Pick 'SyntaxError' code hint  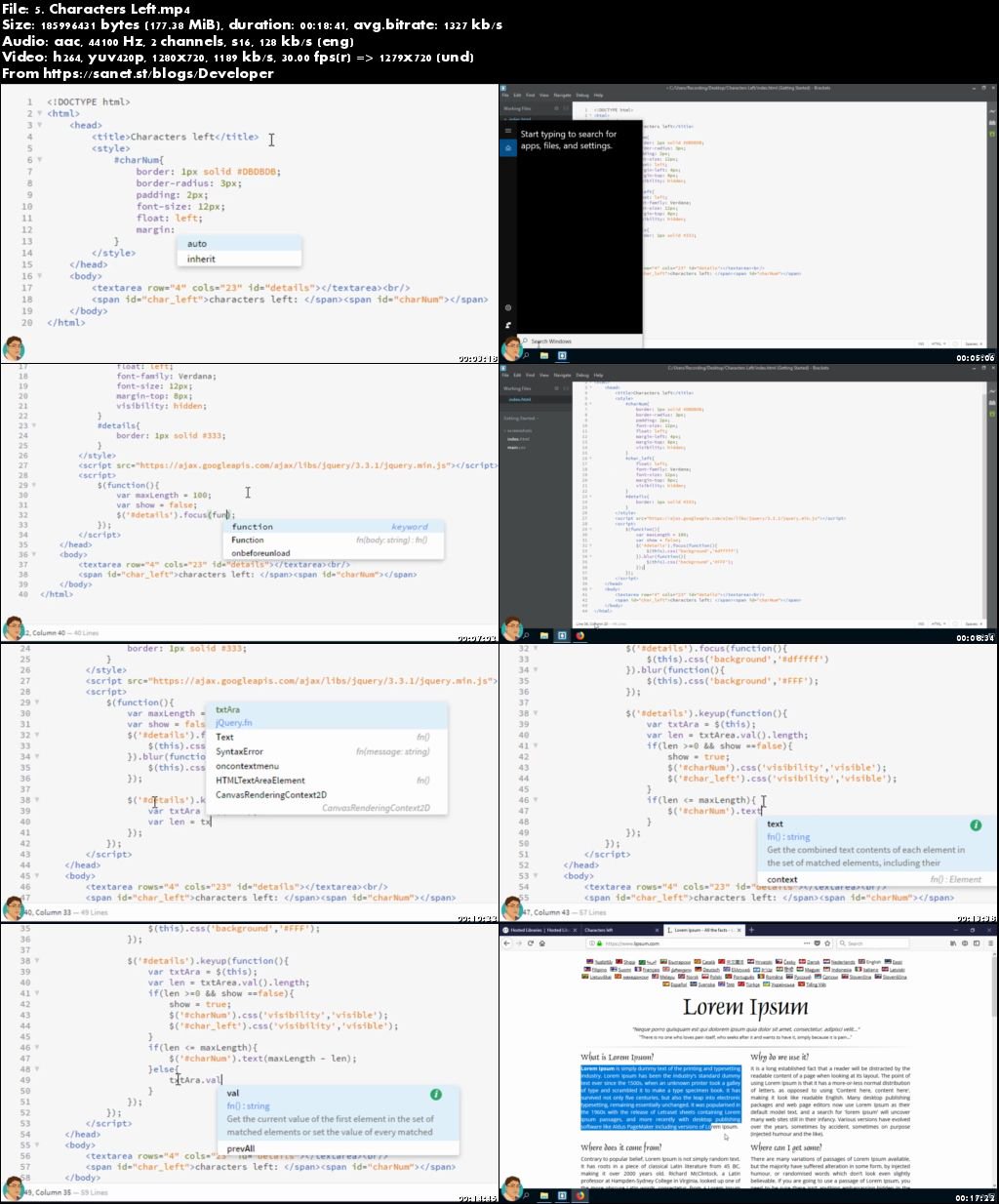[x=326, y=751]
